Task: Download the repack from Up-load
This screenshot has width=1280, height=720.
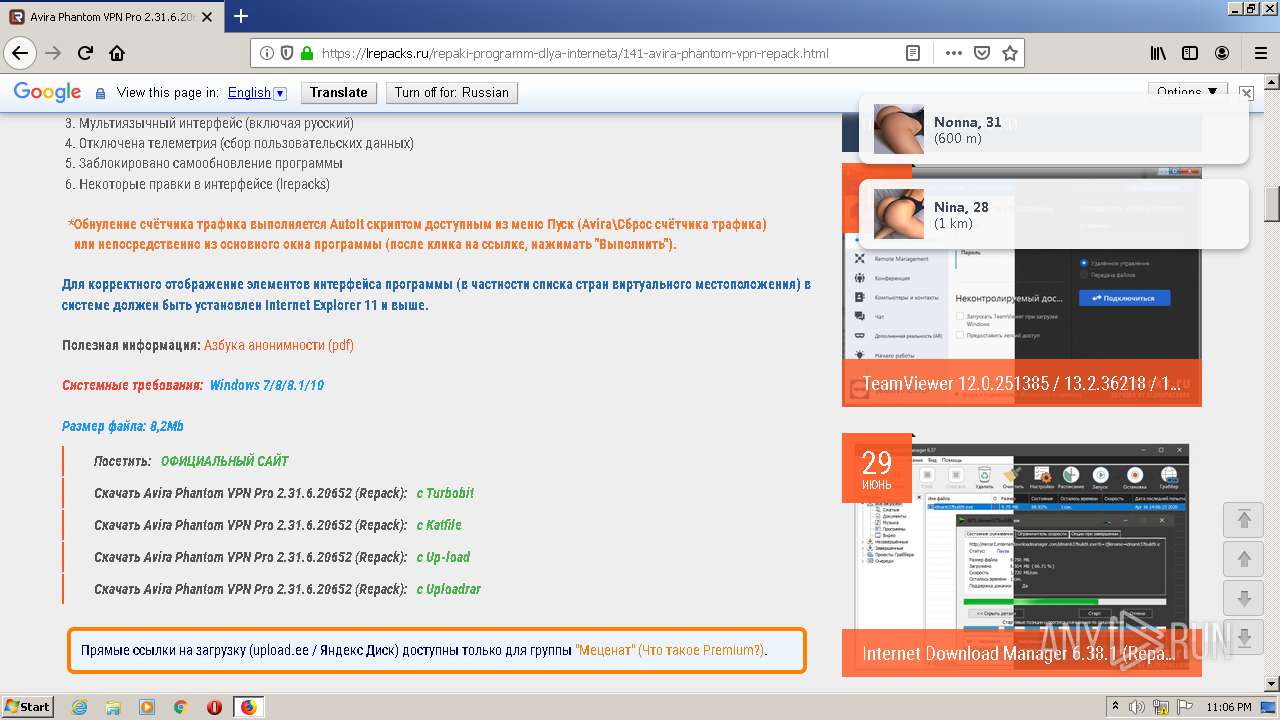Action: pos(443,557)
